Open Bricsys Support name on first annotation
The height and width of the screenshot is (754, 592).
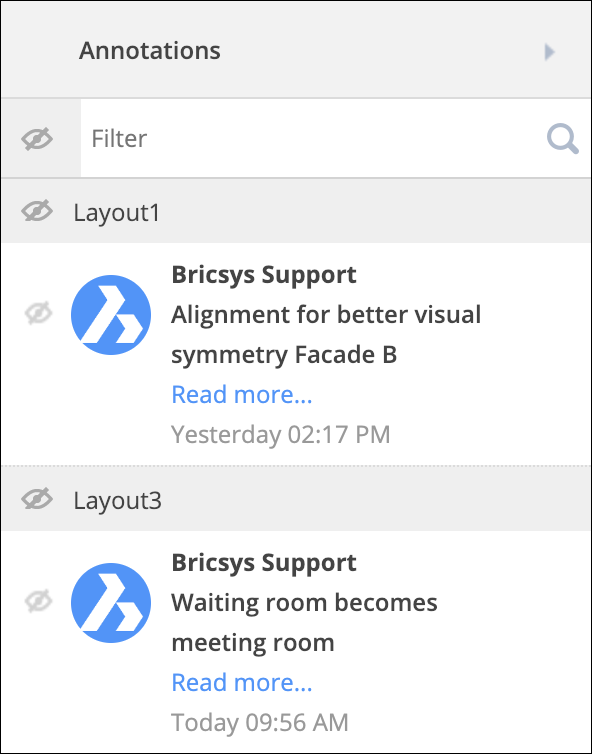(x=264, y=275)
